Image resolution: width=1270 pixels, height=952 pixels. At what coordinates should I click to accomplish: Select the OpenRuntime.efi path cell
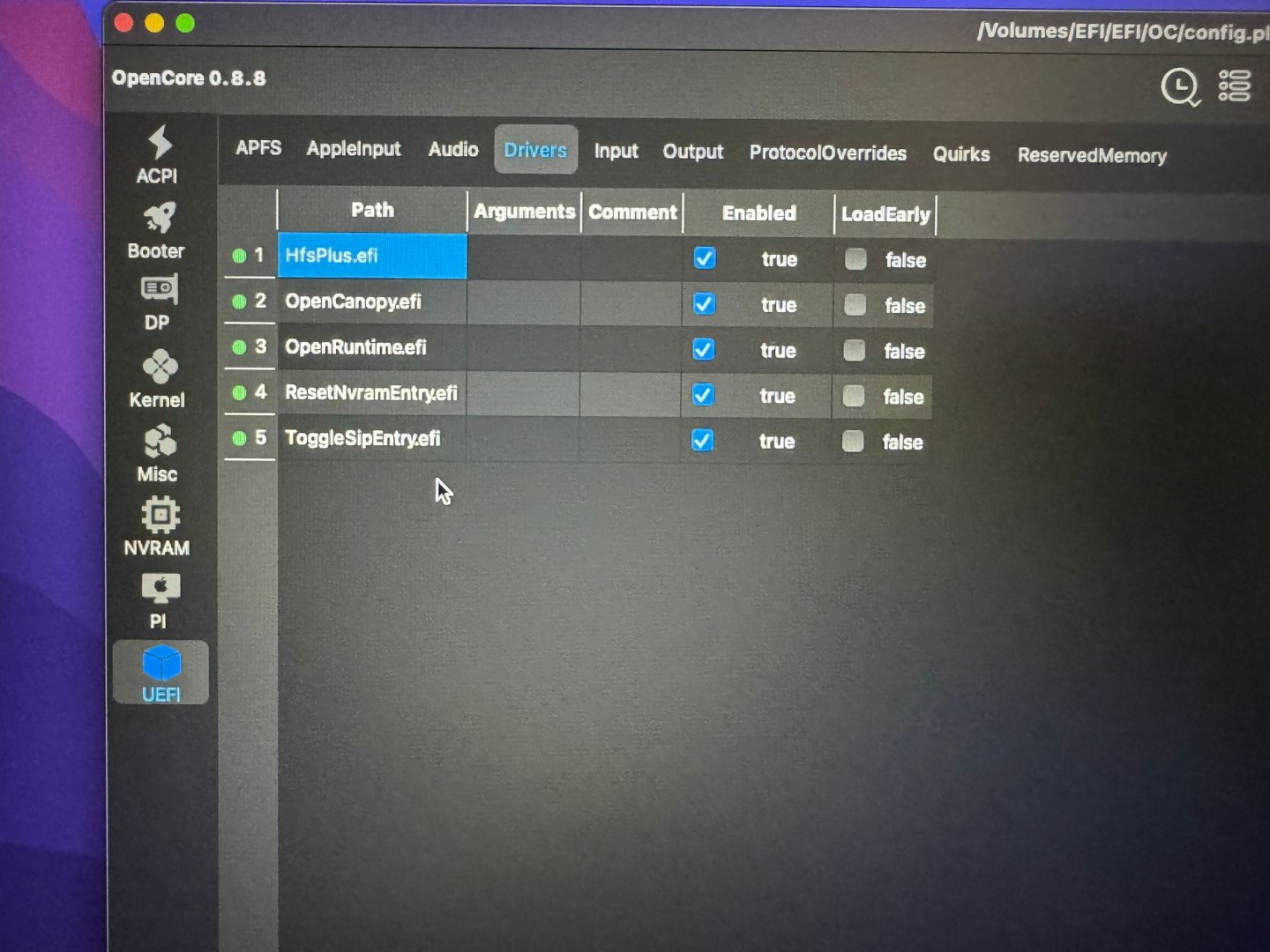click(x=372, y=347)
